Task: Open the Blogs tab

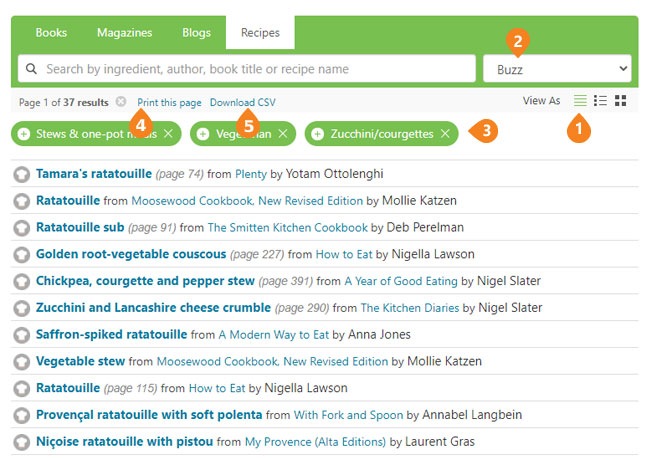Action: (x=196, y=33)
